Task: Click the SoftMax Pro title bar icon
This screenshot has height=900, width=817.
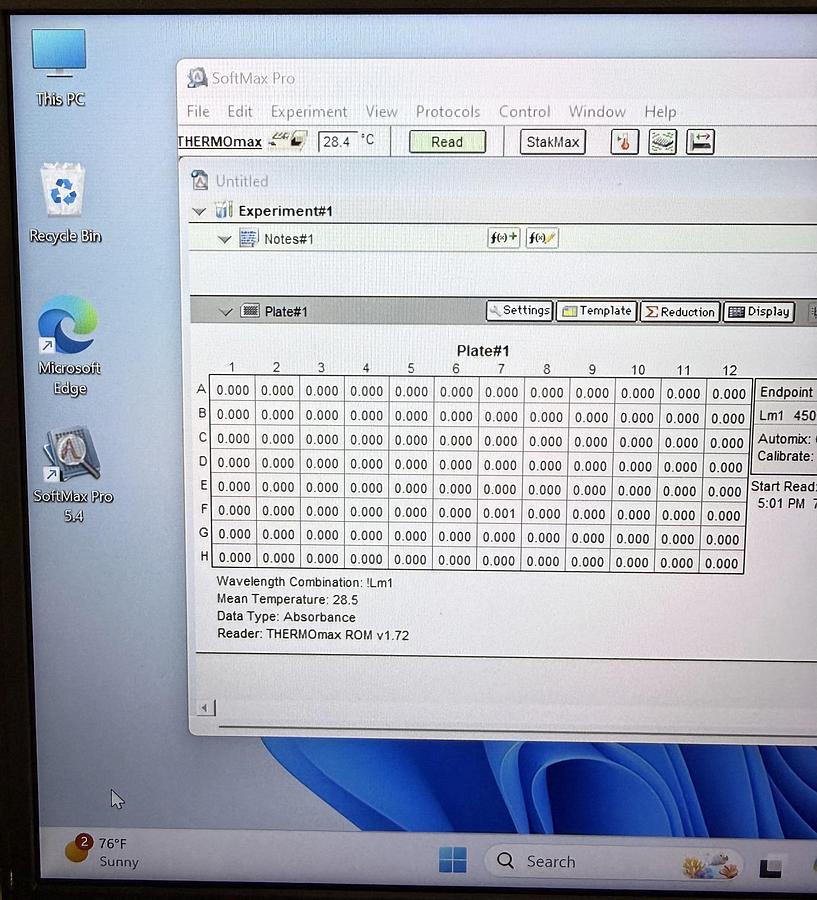Action: [x=197, y=78]
